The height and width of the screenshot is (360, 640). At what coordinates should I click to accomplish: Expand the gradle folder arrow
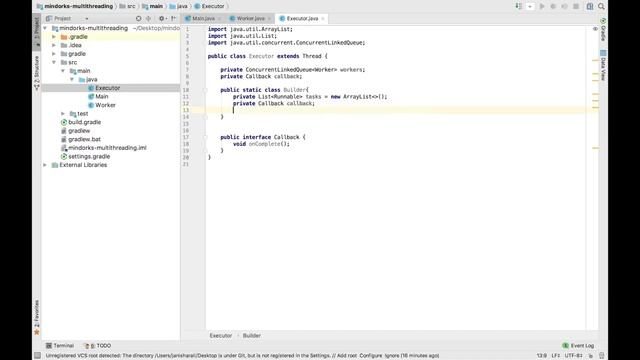(54, 54)
